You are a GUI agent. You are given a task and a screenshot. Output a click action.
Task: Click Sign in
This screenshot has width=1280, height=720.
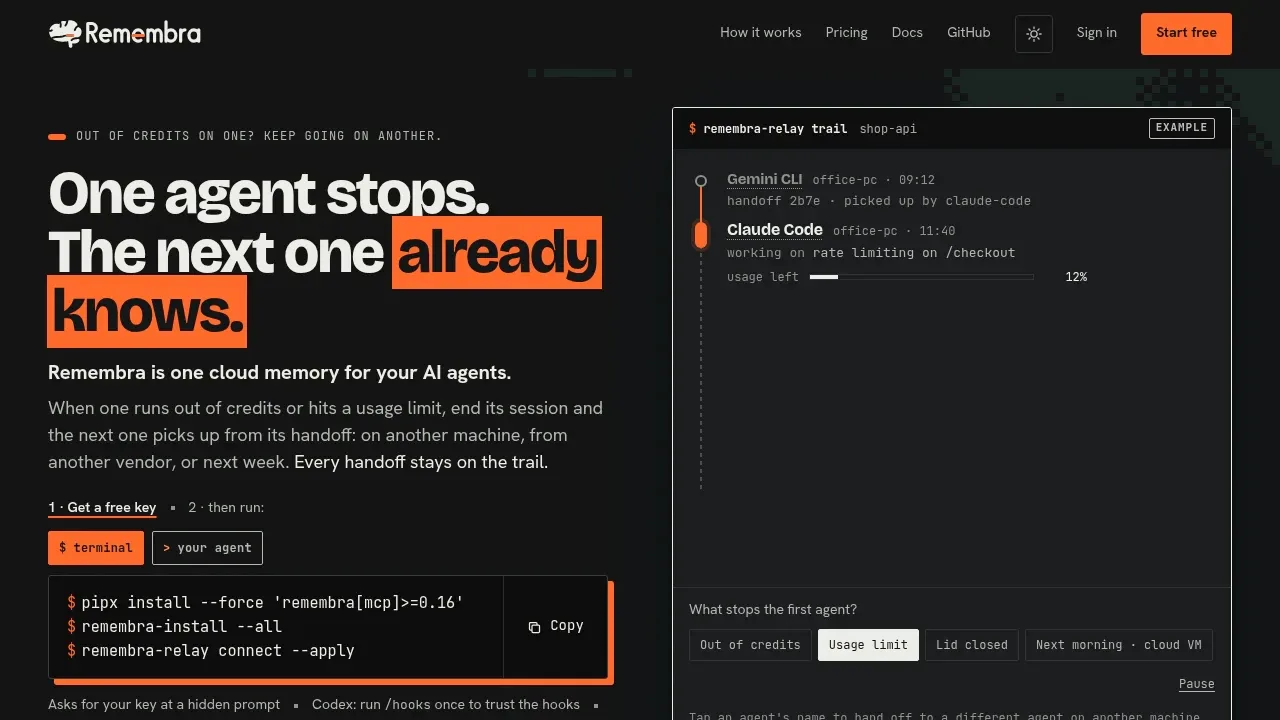pyautogui.click(x=1096, y=33)
